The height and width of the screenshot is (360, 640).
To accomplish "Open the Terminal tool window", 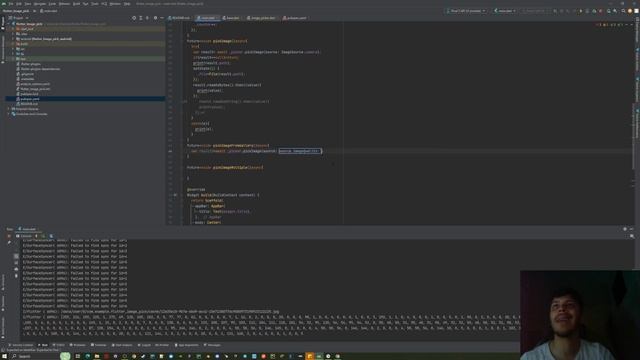I will [98, 345].
